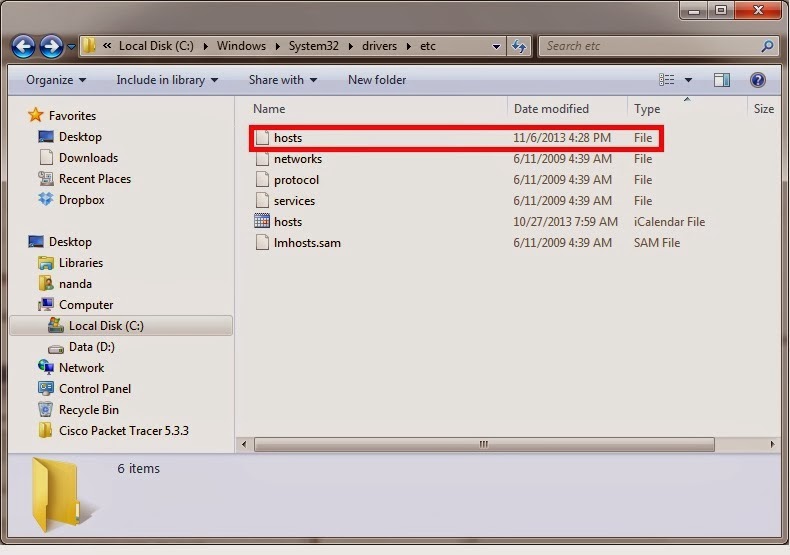Viewport: 790px width, 555px height.
Task: Create a New folder
Action: [377, 80]
